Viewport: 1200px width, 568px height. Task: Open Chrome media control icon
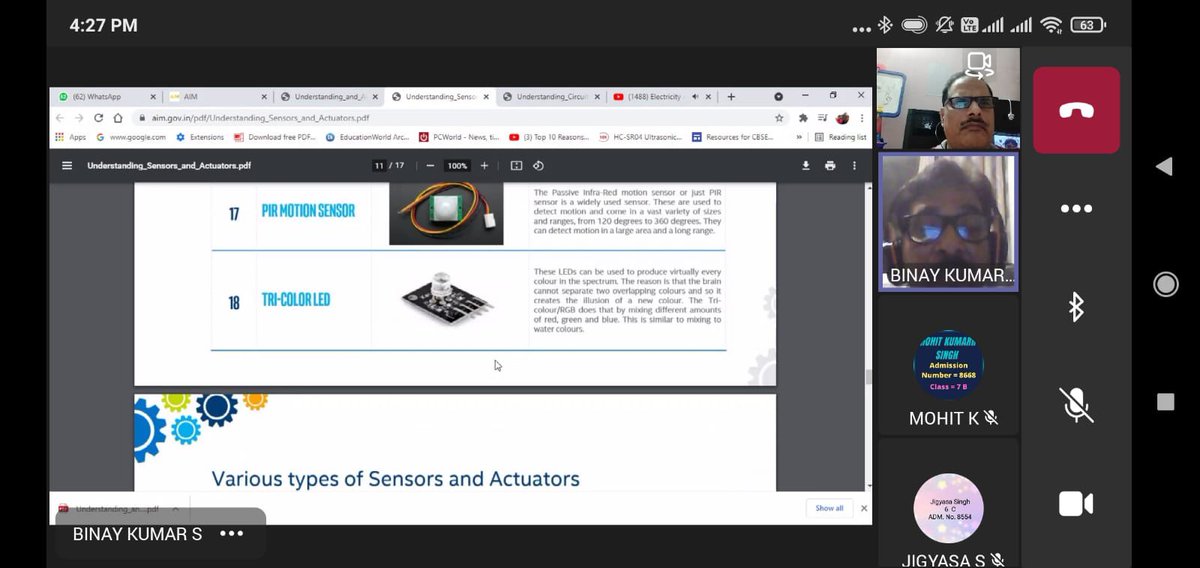pos(822,118)
